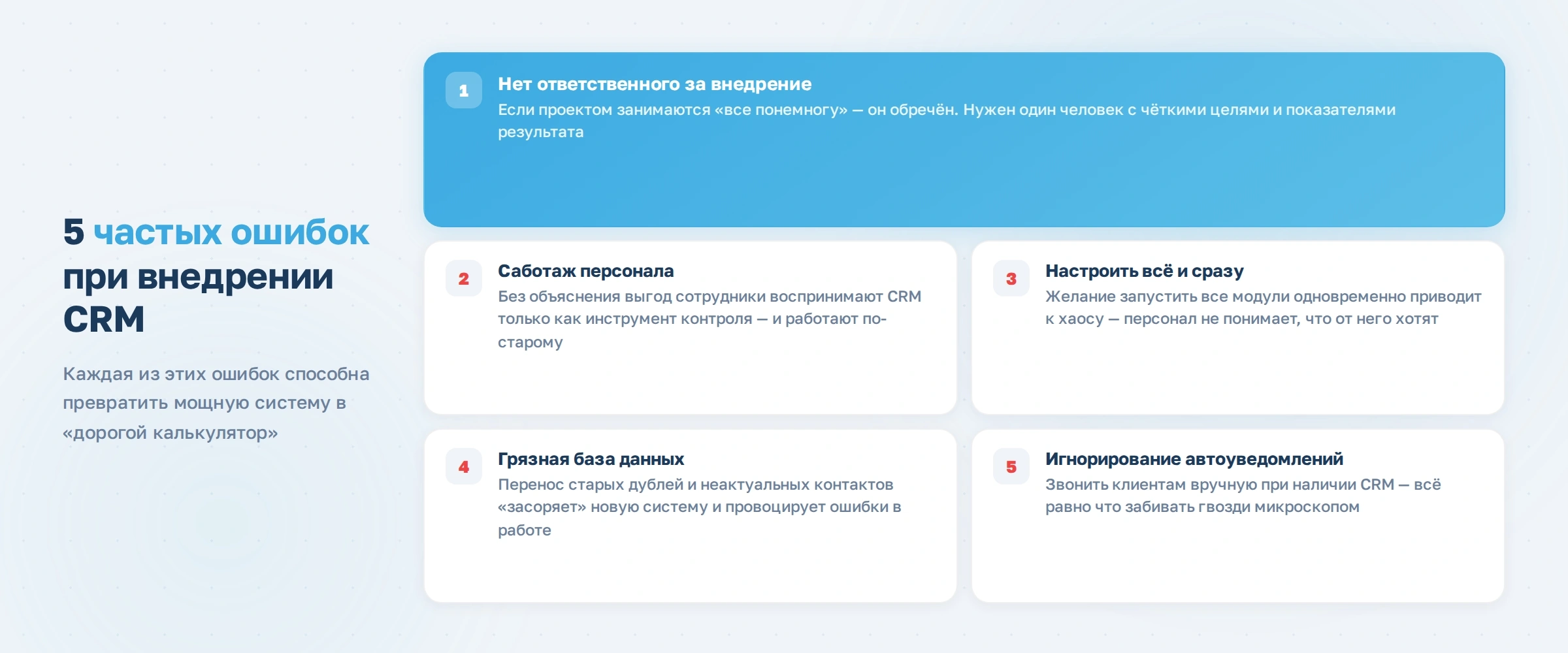This screenshot has height=653, width=1568.
Task: Click the number 4 badge beside Грязная база данных
Action: pyautogui.click(x=463, y=466)
